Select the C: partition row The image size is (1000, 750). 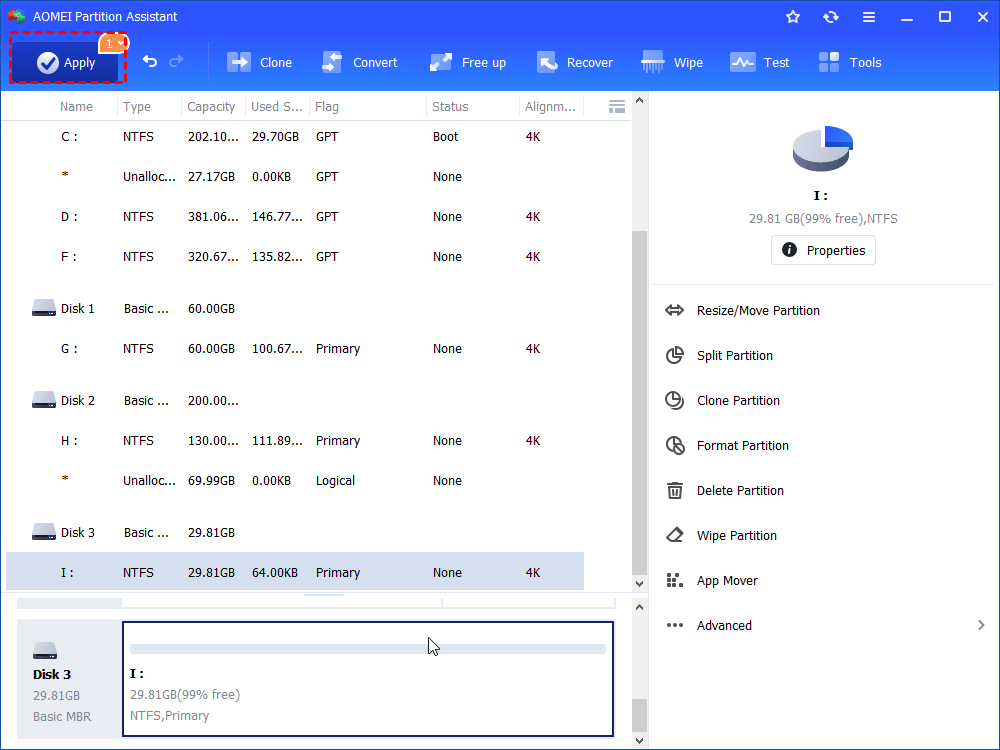point(295,136)
